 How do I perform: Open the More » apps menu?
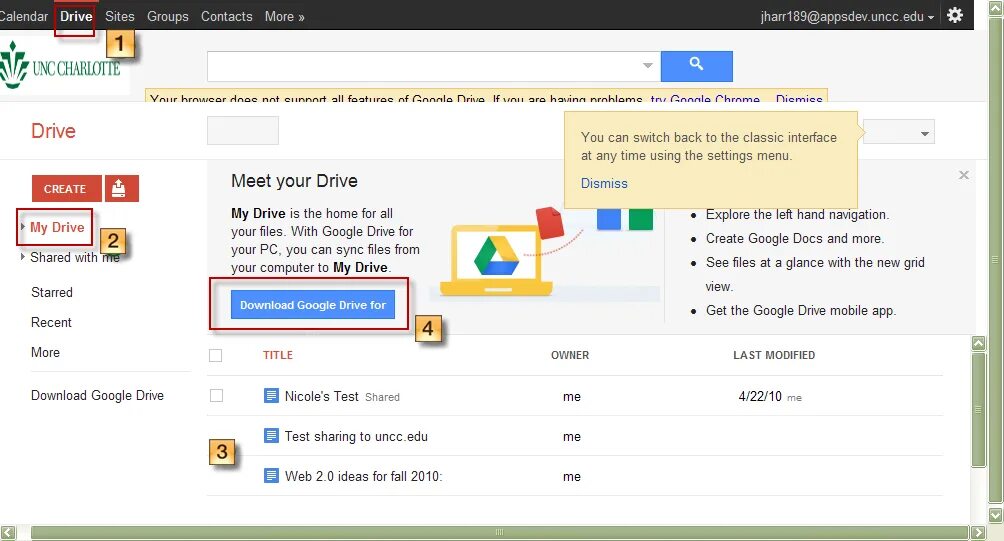click(x=284, y=16)
